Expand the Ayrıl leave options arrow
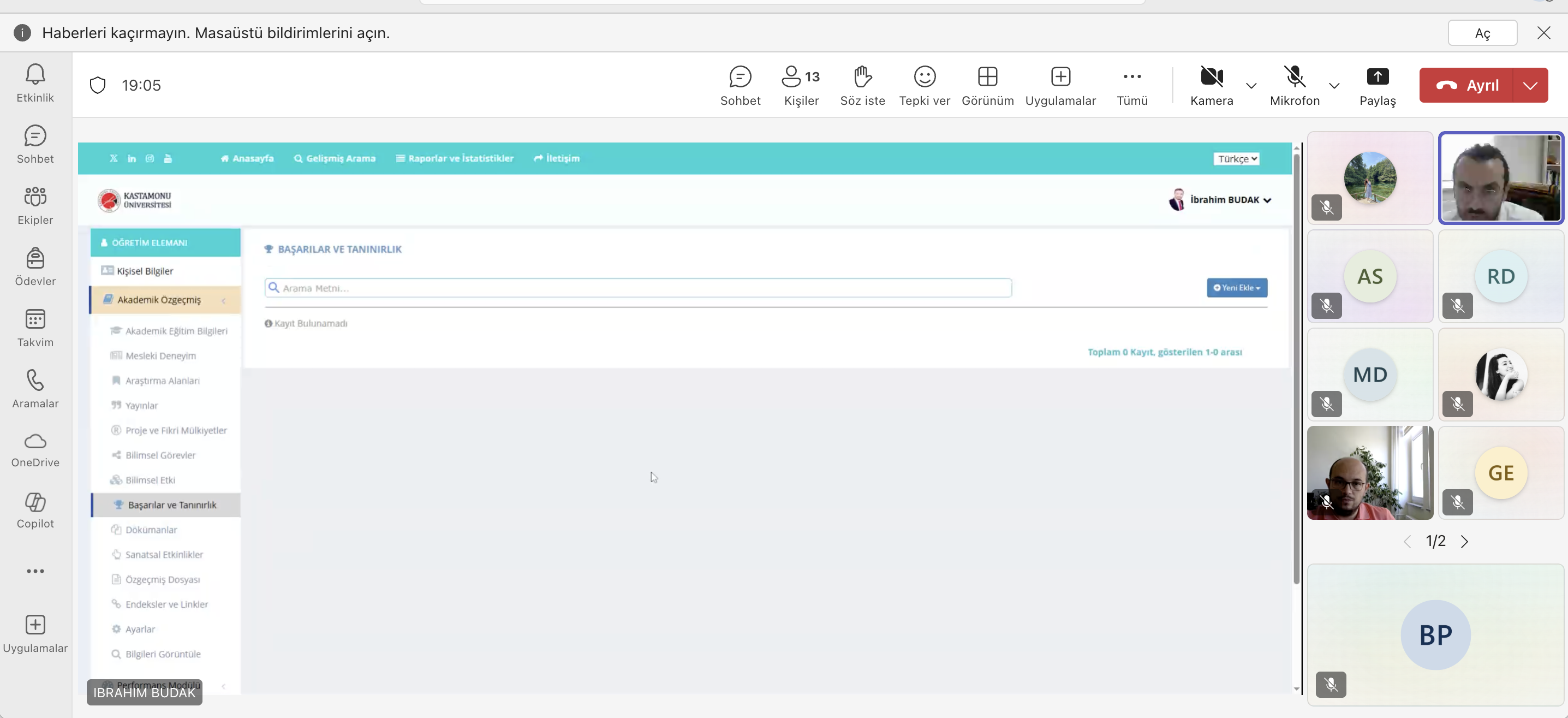The image size is (1568, 718). coord(1530,85)
